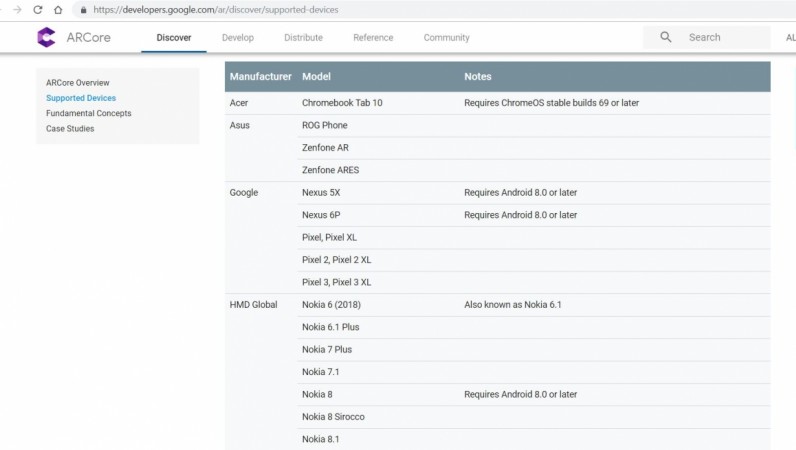Click the Also known as Nokia 6.1 note
This screenshot has width=796, height=450.
(x=513, y=305)
